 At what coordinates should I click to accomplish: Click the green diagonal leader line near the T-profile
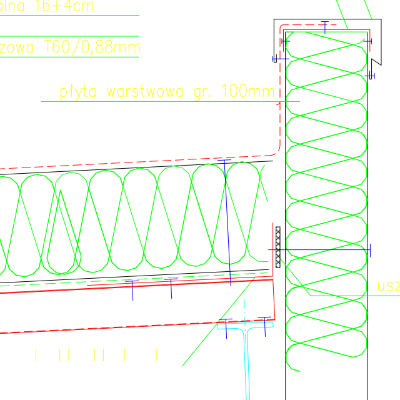click(x=219, y=321)
